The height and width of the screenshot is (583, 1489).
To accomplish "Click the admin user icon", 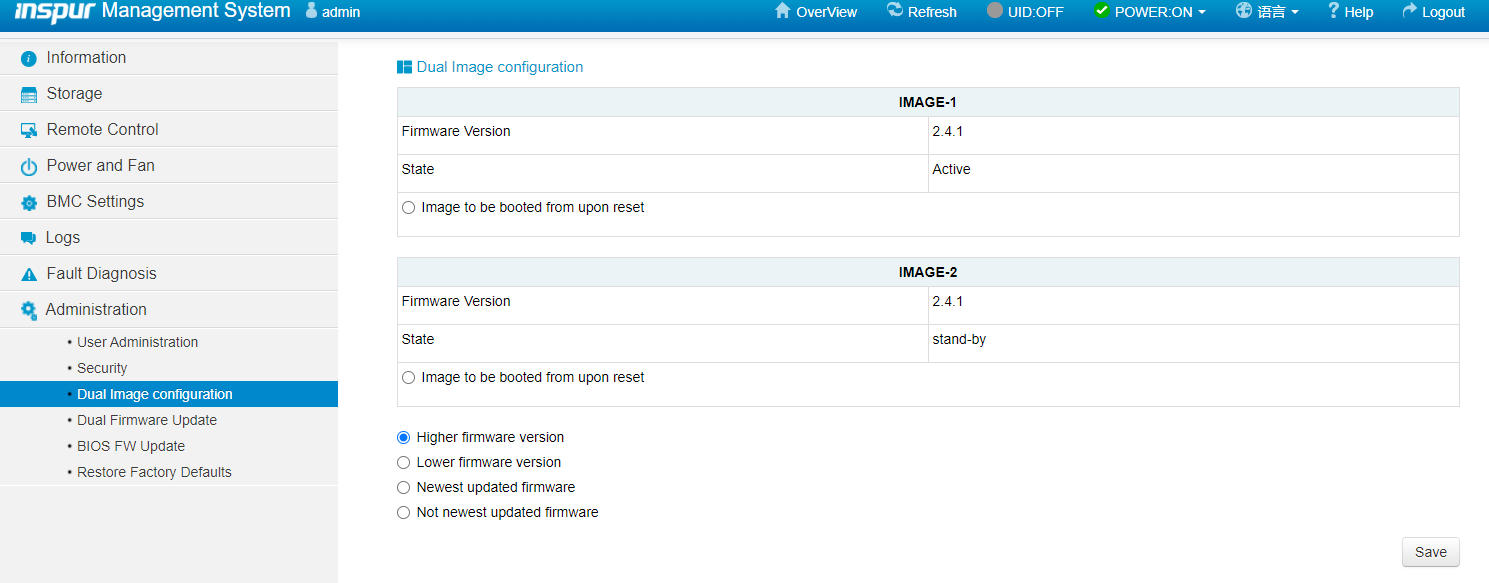I will [311, 11].
